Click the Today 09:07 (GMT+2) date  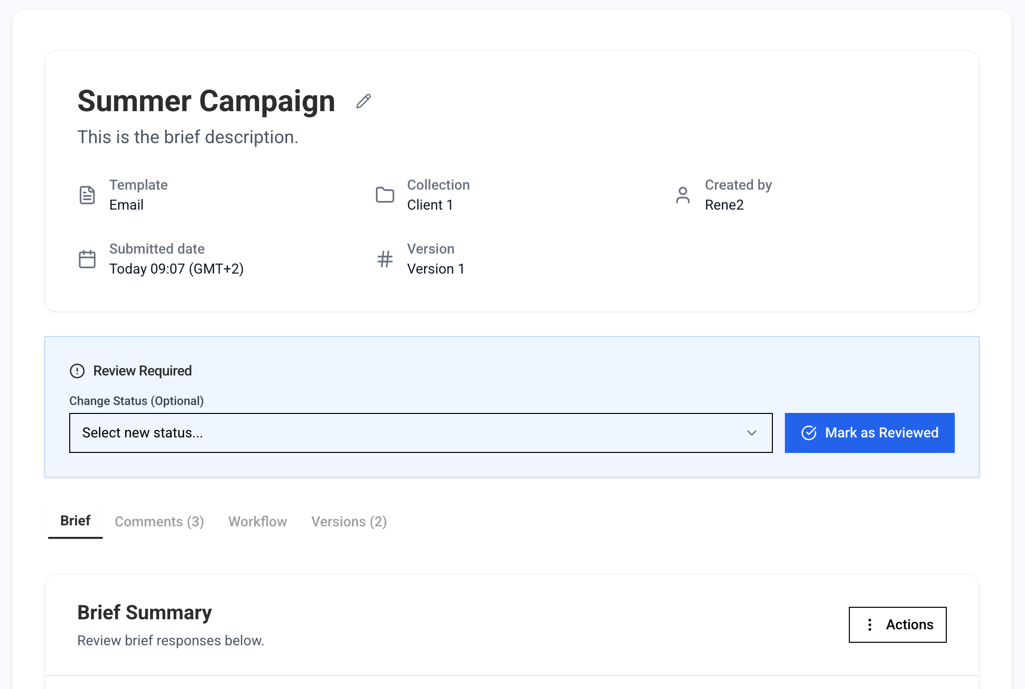pos(176,269)
